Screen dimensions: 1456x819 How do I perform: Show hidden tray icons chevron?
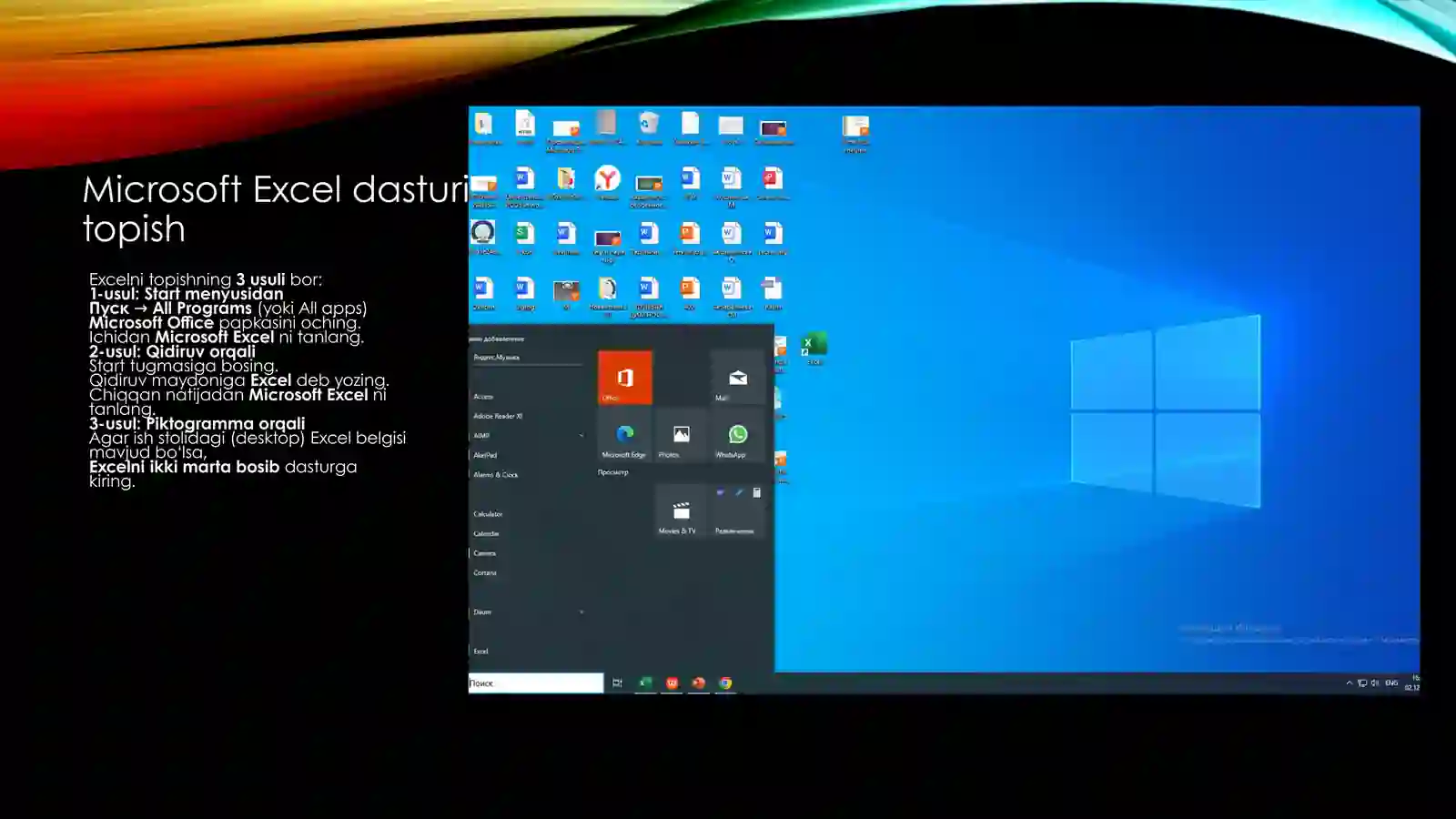point(1349,682)
